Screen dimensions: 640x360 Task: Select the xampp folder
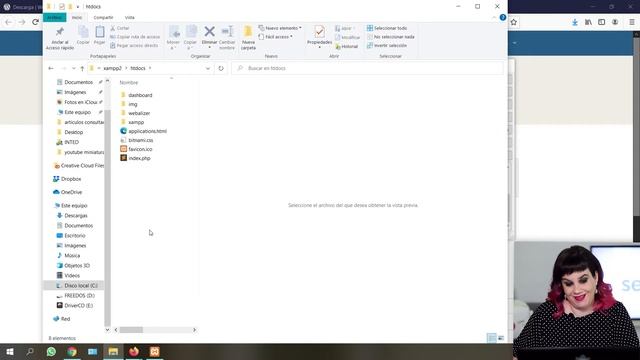click(132, 122)
